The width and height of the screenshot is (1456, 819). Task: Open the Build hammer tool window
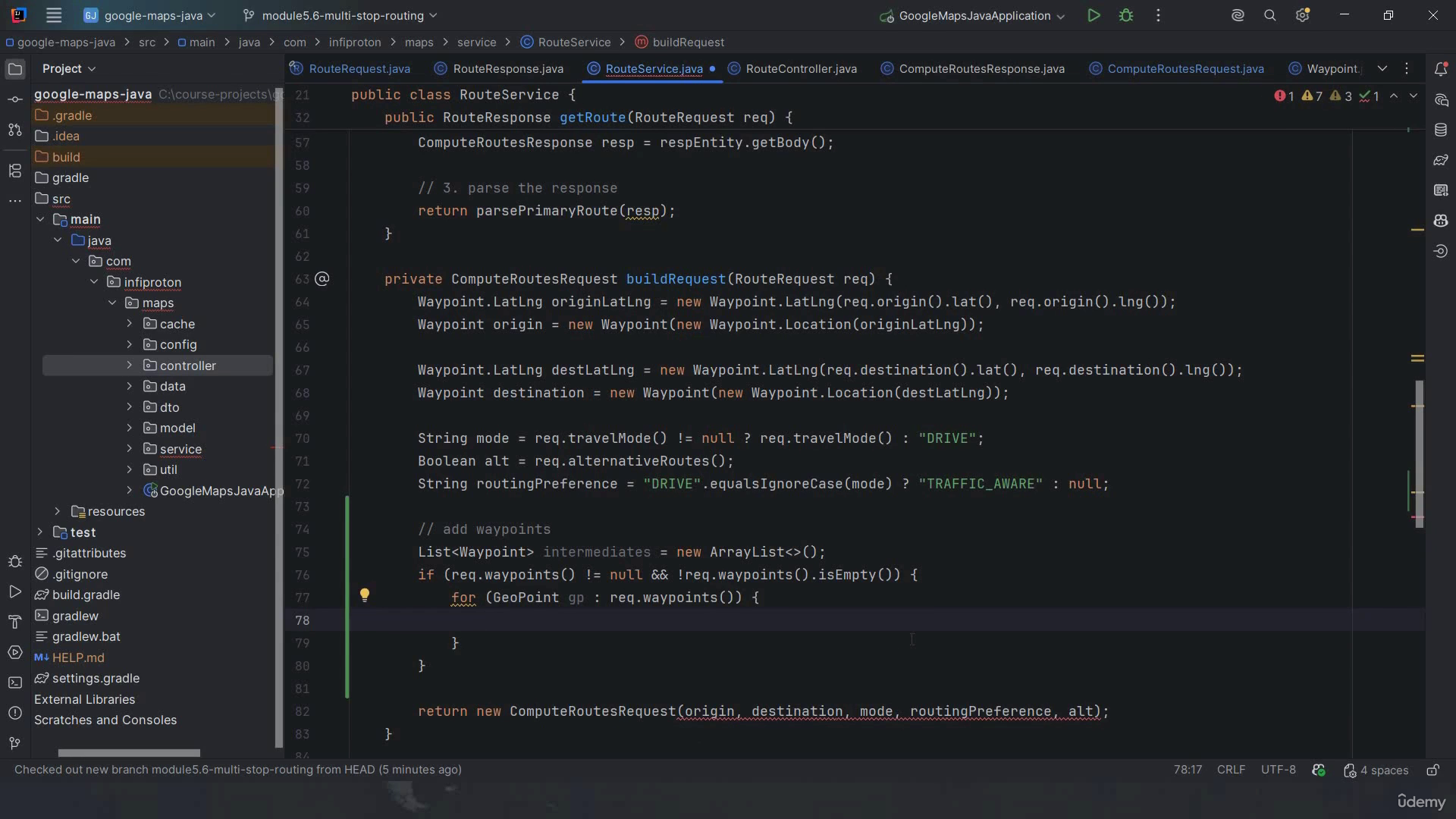tap(14, 622)
